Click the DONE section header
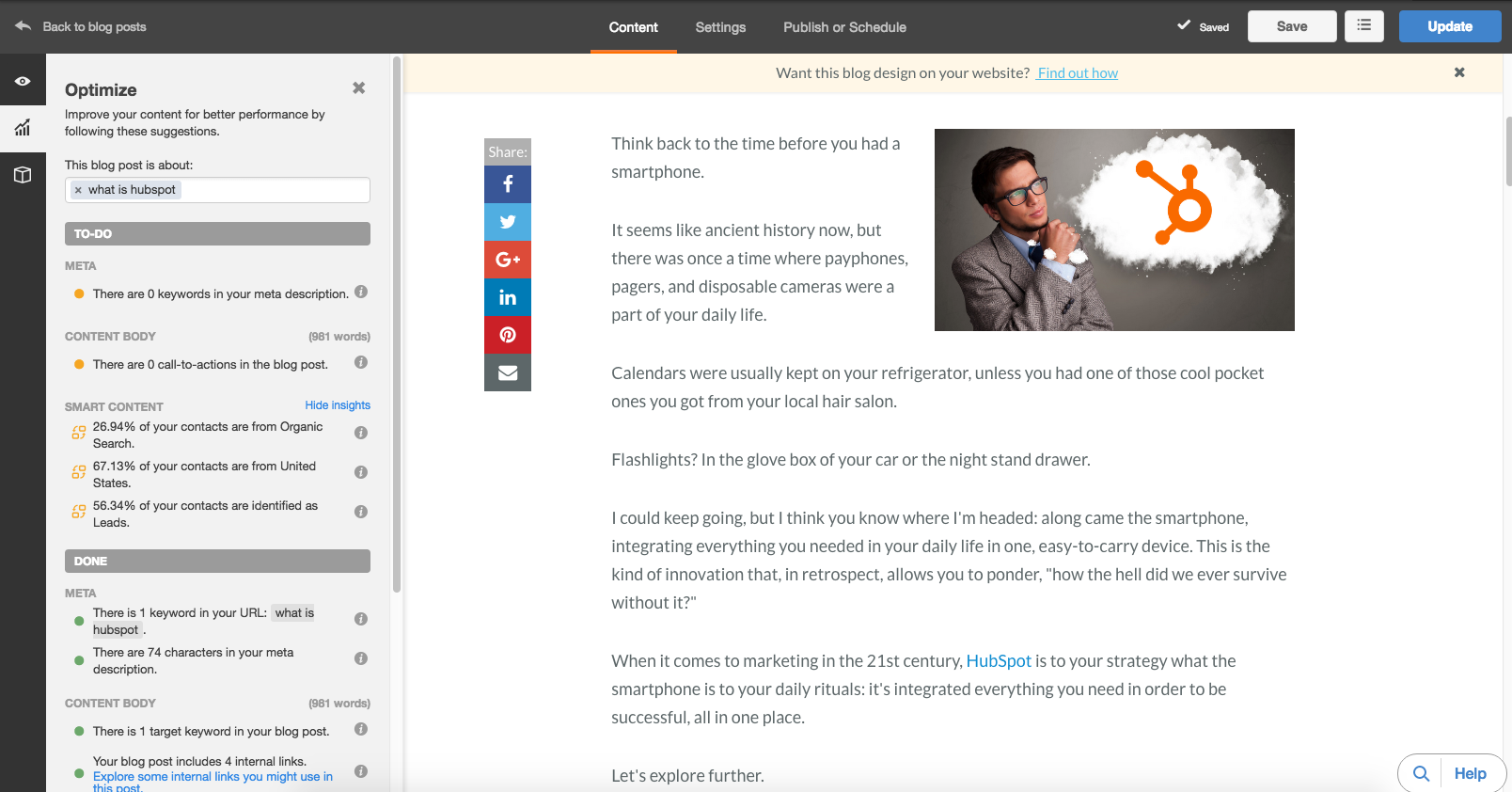1512x792 pixels. pos(217,561)
